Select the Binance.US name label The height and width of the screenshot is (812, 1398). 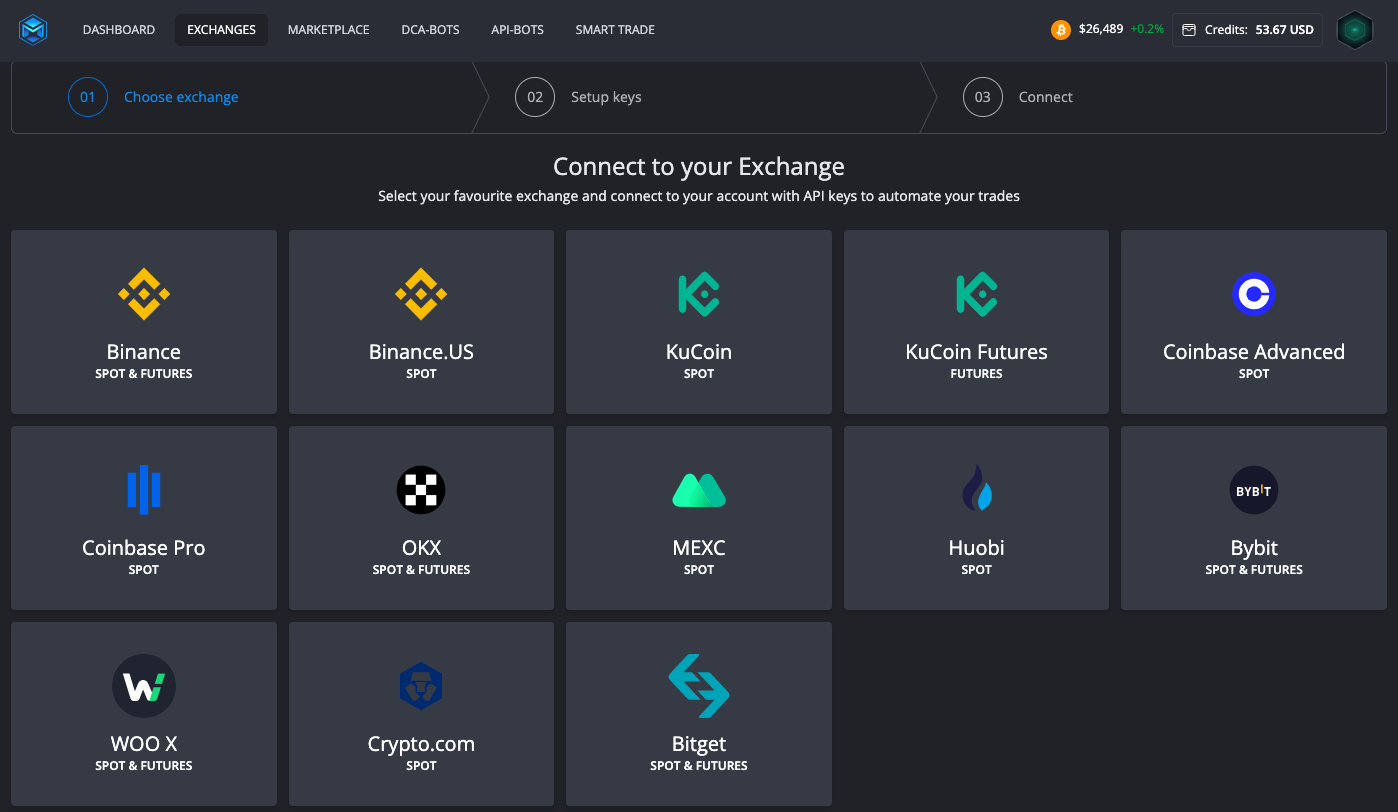(x=421, y=352)
